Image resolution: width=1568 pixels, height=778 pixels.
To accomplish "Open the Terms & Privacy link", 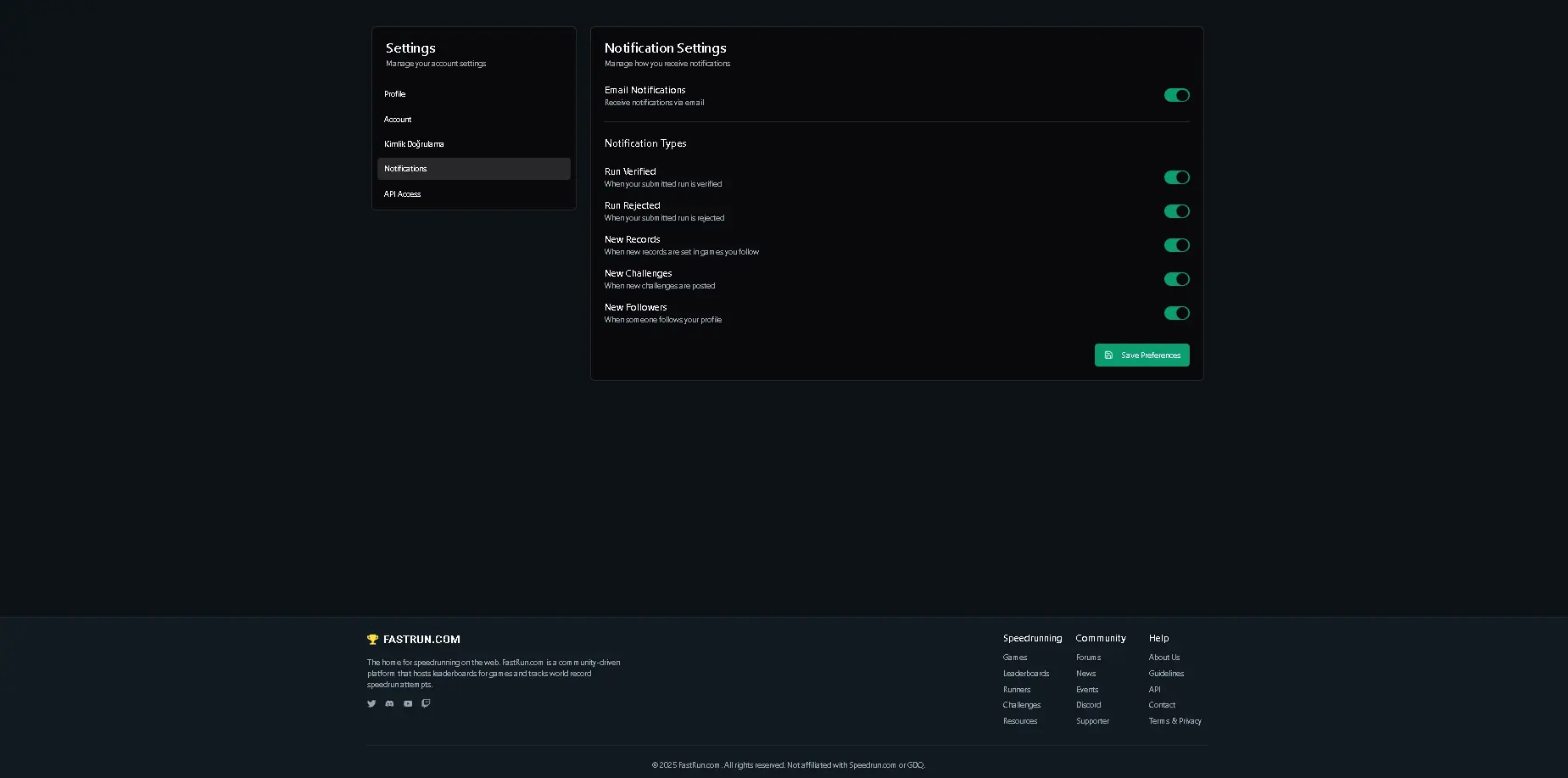I will point(1175,721).
